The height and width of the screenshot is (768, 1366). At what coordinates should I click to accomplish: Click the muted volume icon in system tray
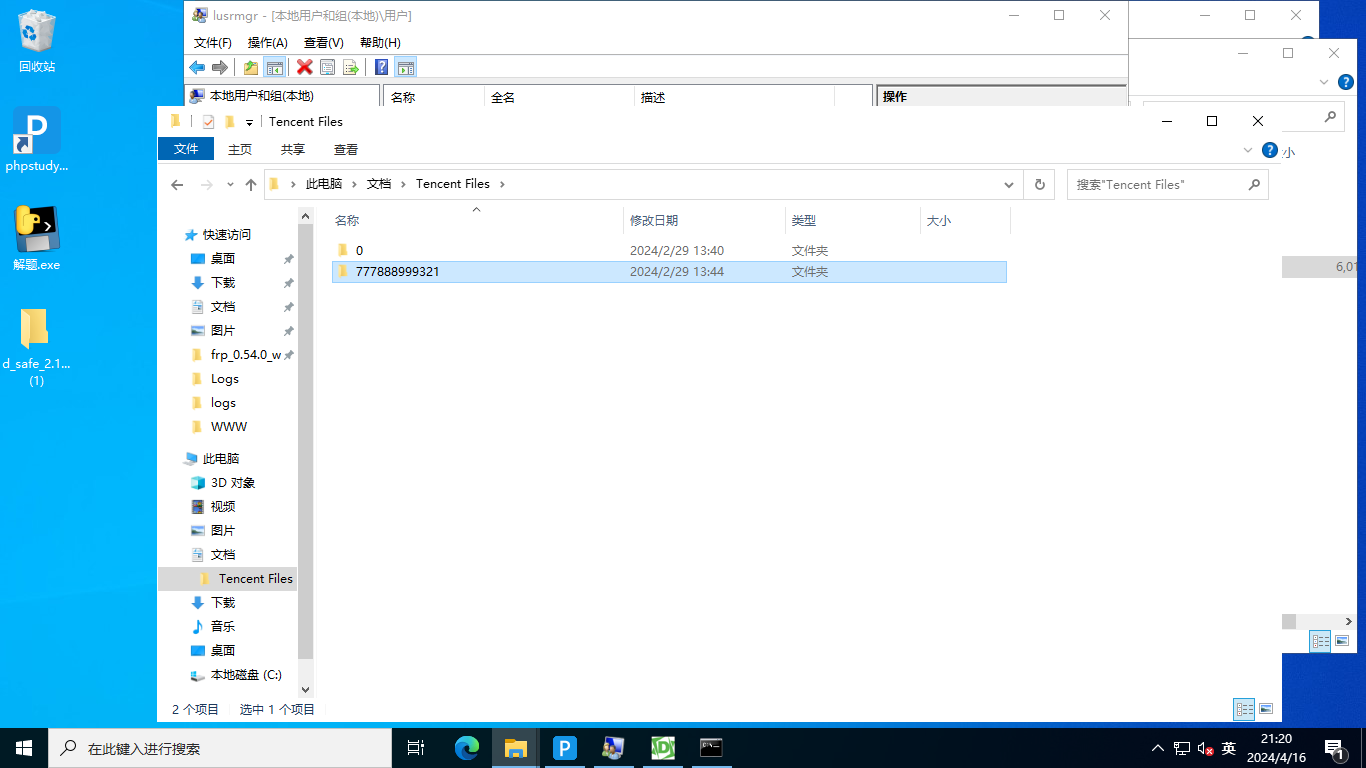[1206, 748]
